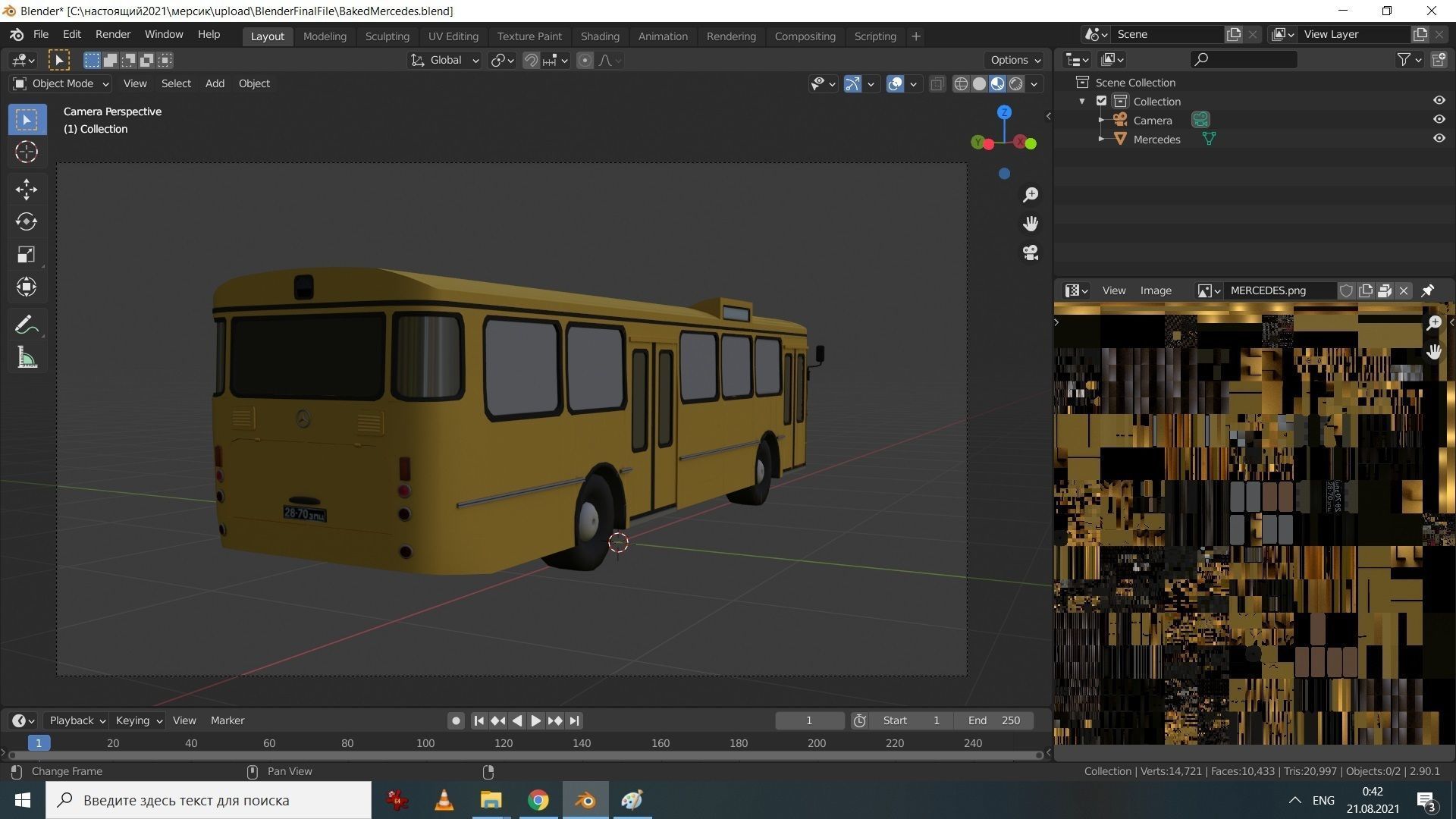Open the Render menu

112,34
